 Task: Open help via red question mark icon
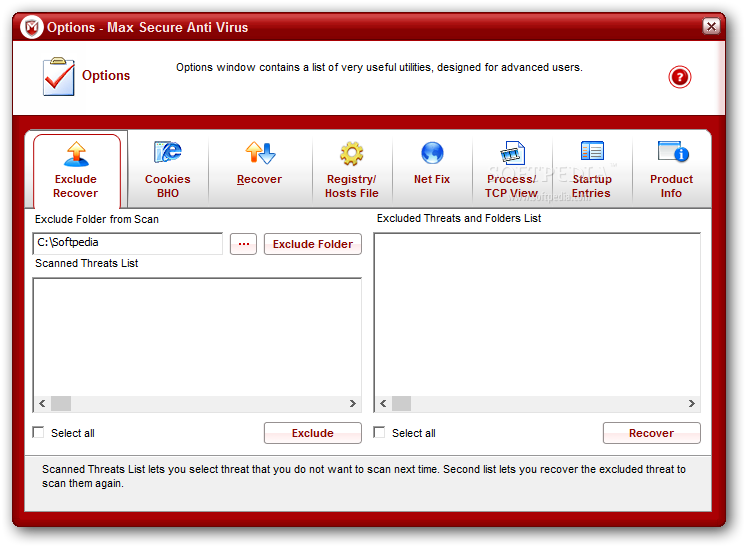click(x=679, y=77)
